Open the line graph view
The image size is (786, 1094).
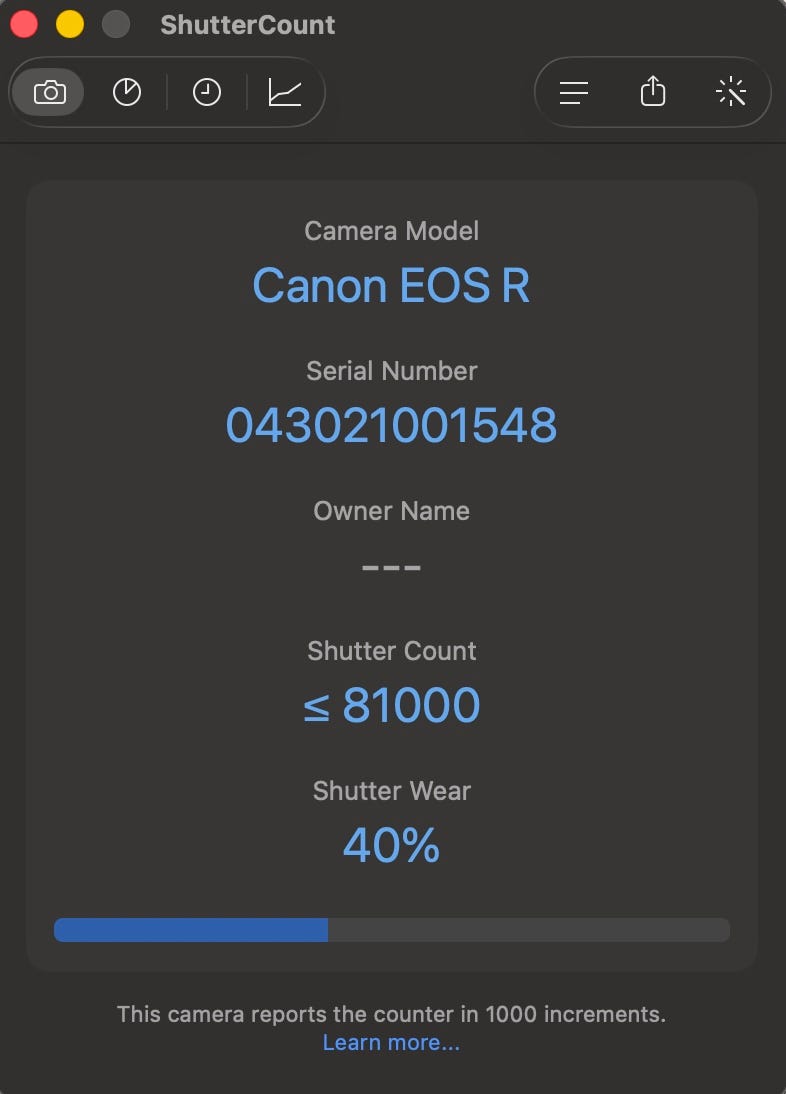click(x=285, y=93)
